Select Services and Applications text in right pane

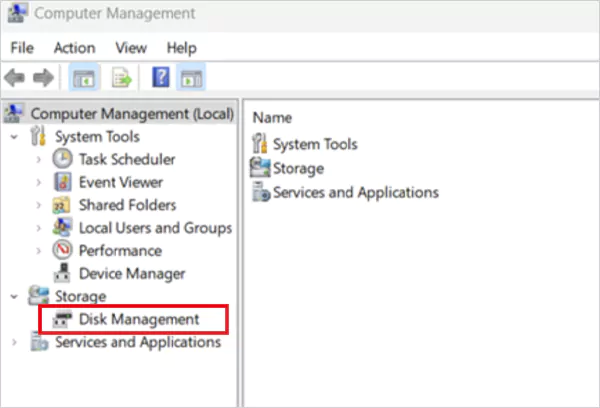[355, 193]
